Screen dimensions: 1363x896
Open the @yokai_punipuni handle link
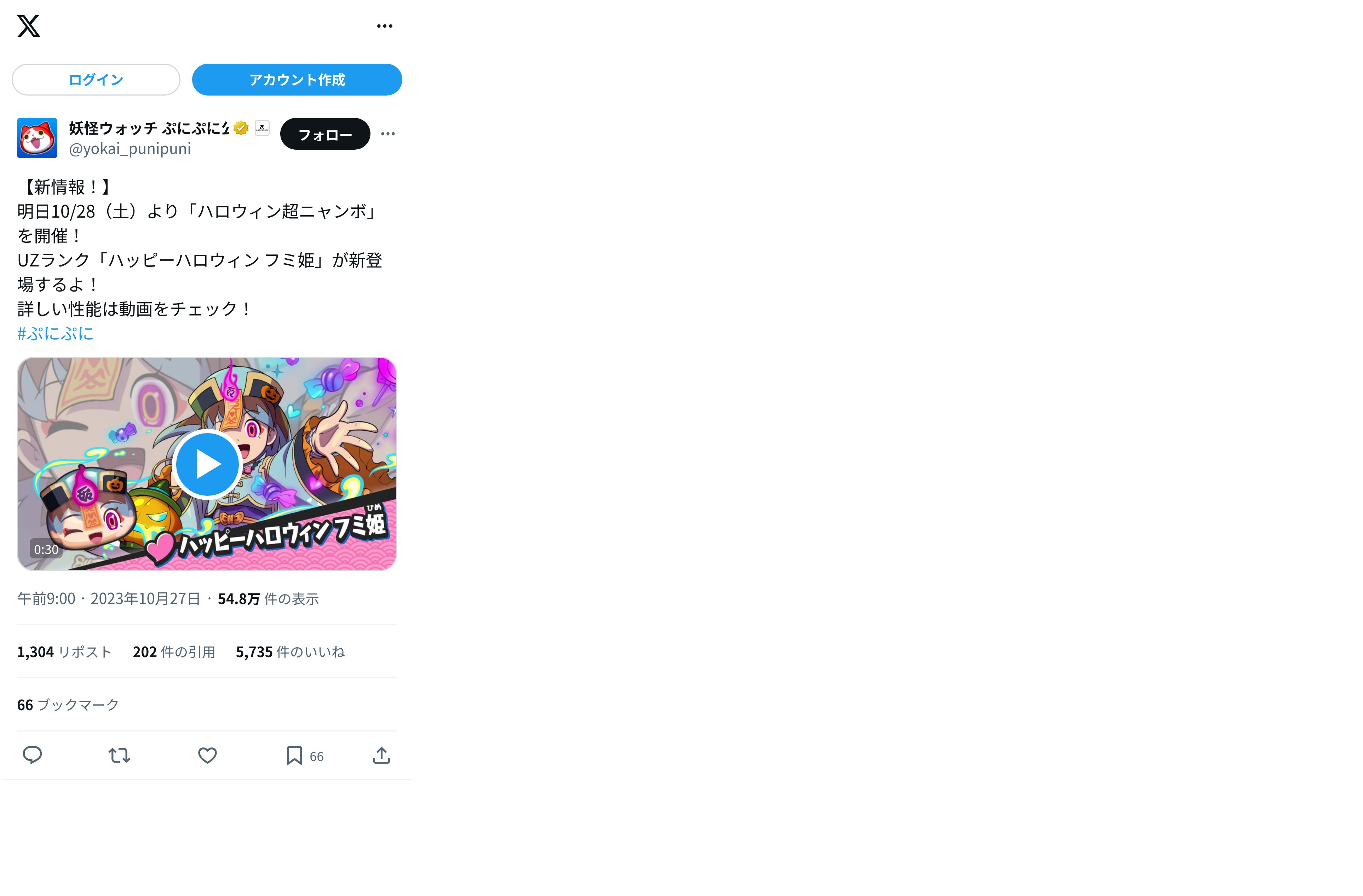coord(130,149)
